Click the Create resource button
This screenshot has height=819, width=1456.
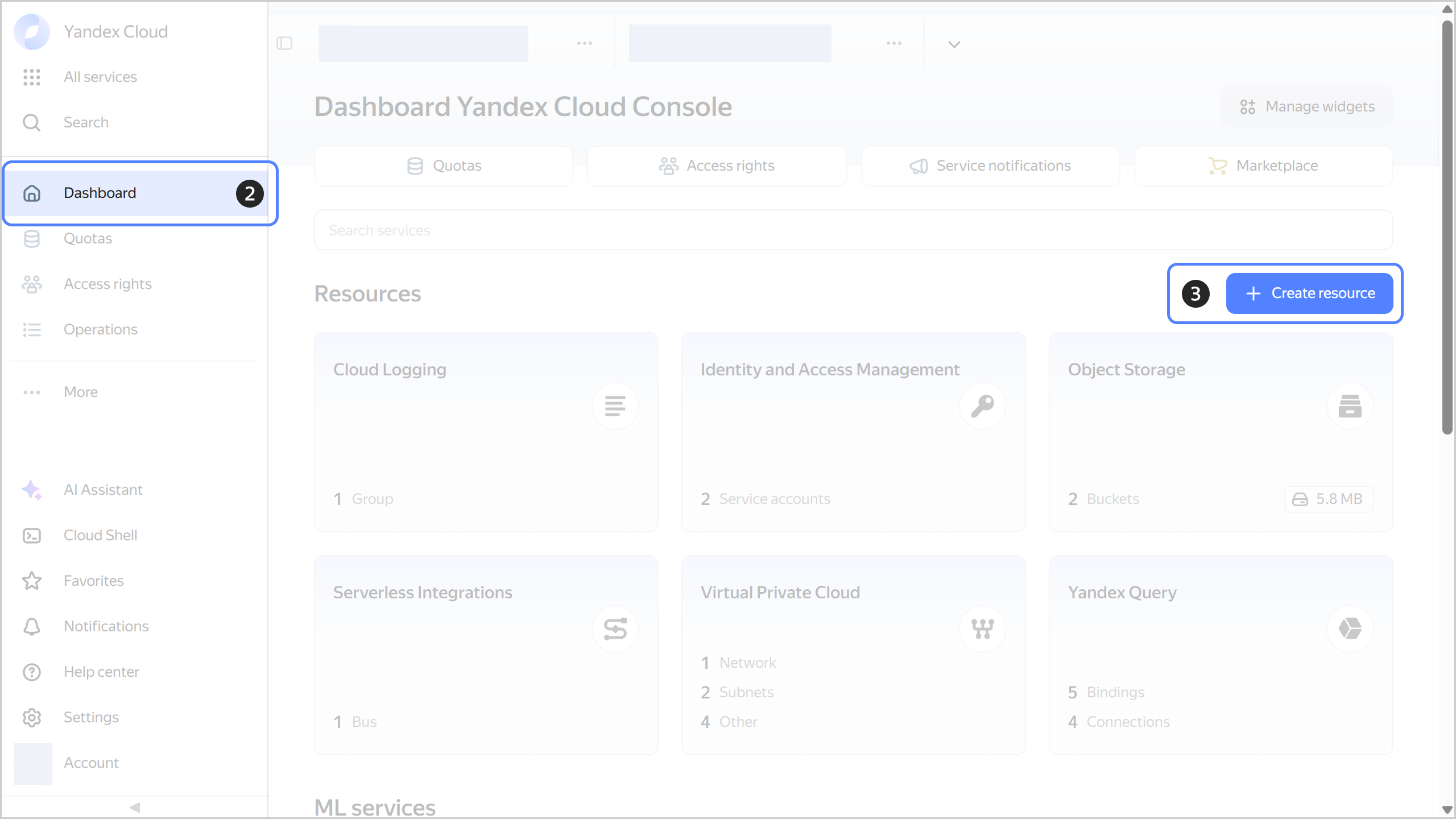[x=1309, y=293]
